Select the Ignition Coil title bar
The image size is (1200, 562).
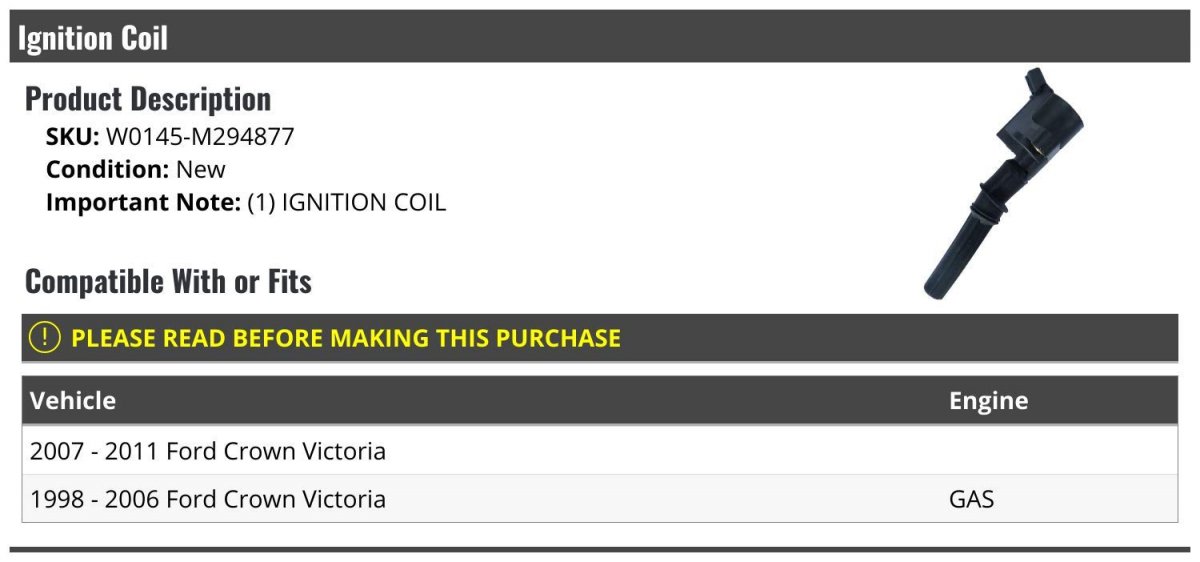click(x=600, y=37)
